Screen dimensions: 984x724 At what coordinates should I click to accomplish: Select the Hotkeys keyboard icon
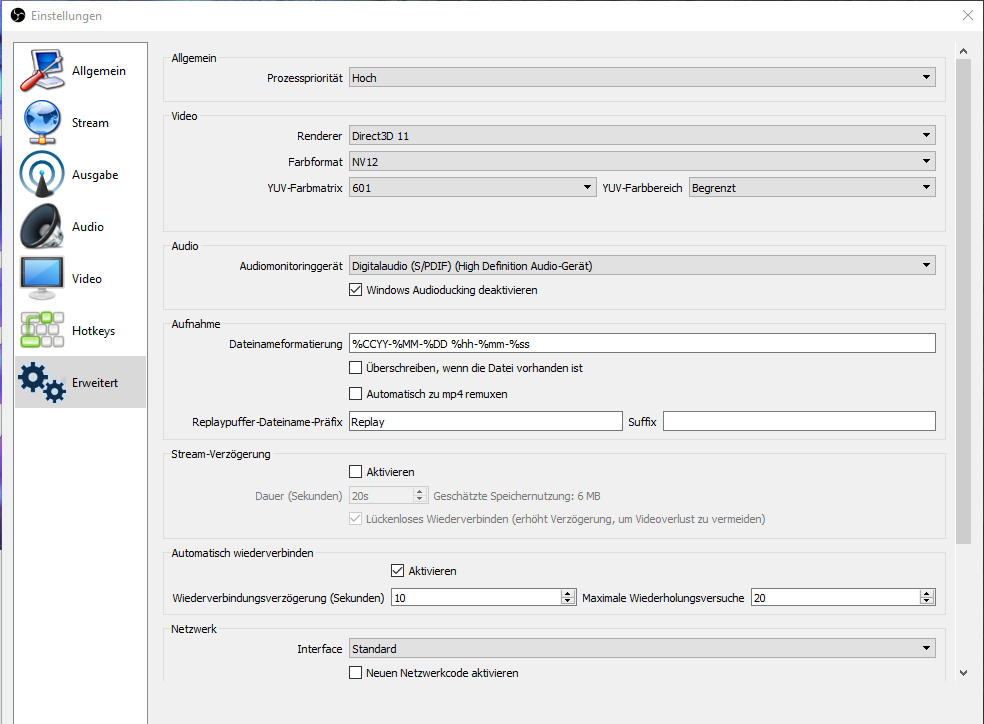(x=41, y=331)
